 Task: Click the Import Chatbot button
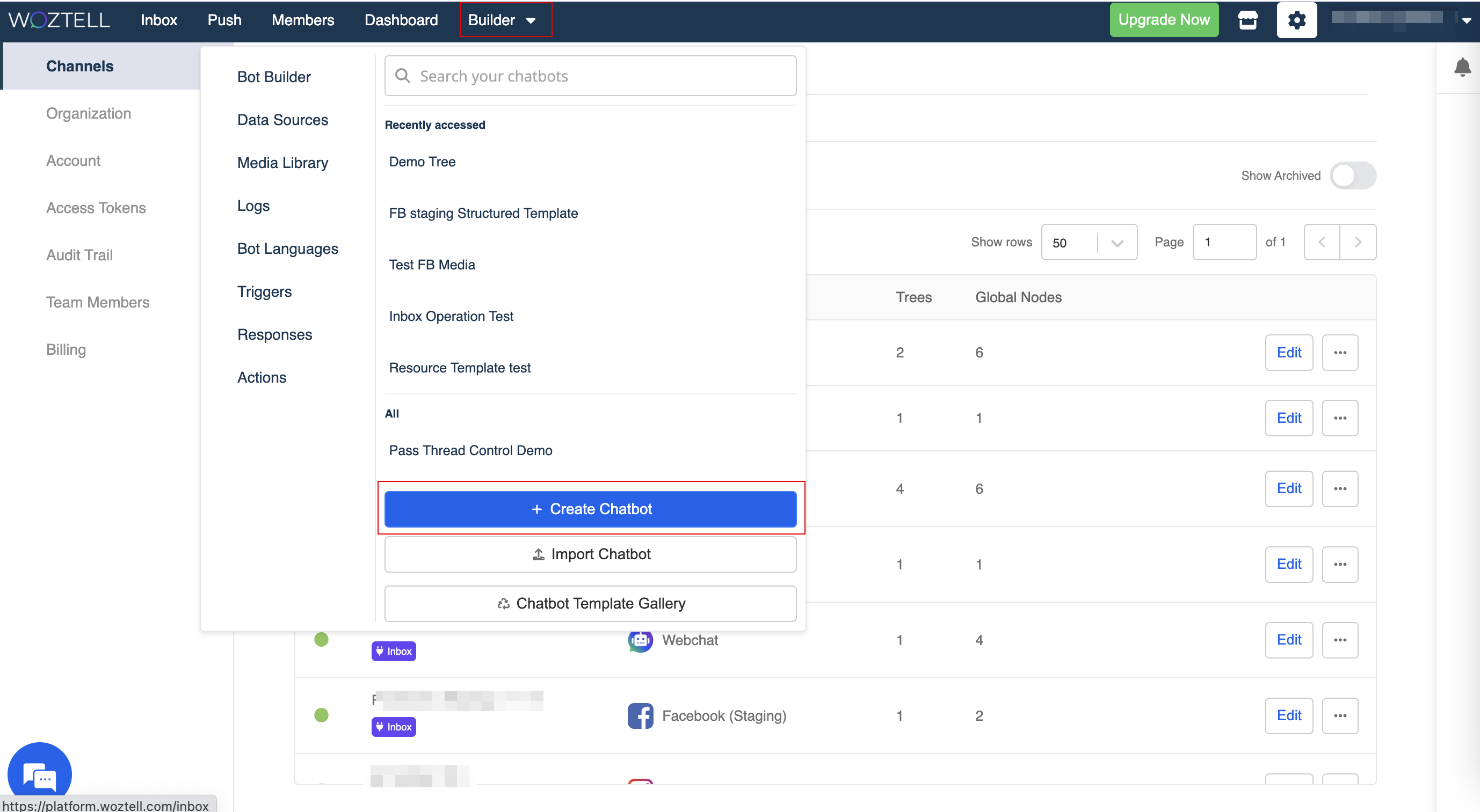coord(590,554)
